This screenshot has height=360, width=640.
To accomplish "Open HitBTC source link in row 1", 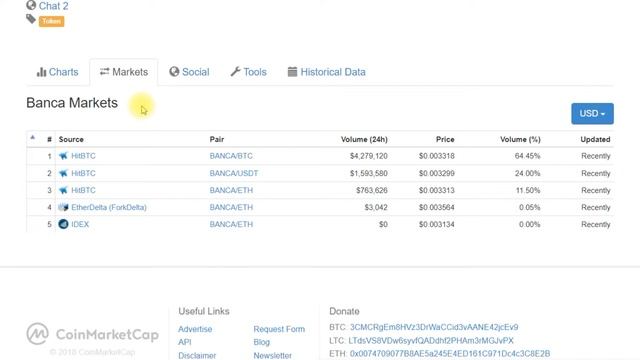I will coord(83,156).
